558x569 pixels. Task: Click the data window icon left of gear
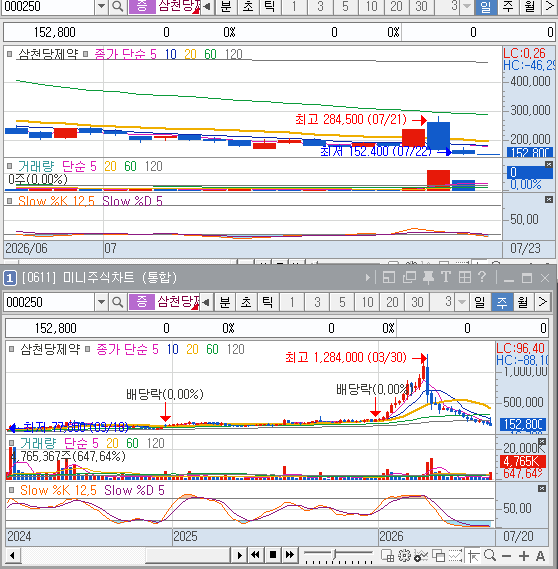point(387,556)
